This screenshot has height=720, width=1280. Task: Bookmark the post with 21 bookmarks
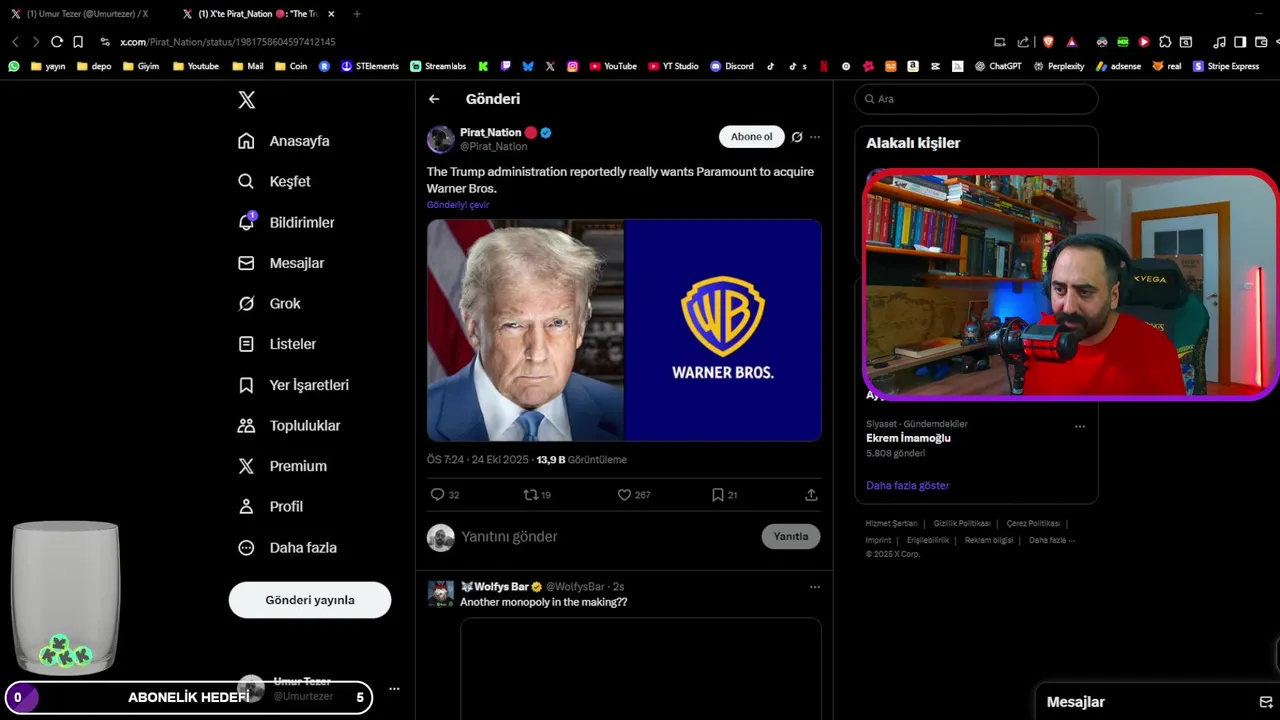tap(718, 495)
